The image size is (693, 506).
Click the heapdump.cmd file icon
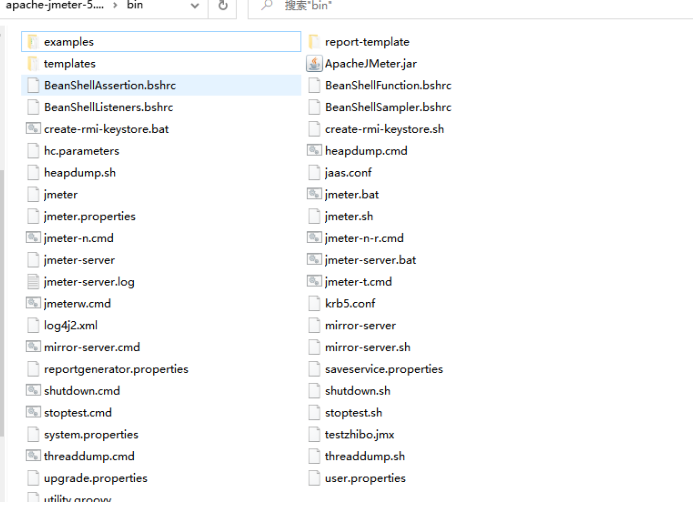tap(314, 150)
